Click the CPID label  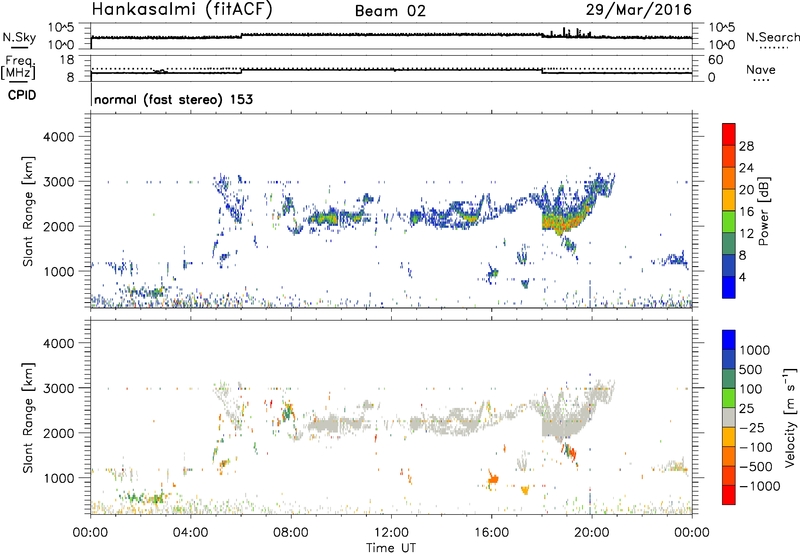22,95
